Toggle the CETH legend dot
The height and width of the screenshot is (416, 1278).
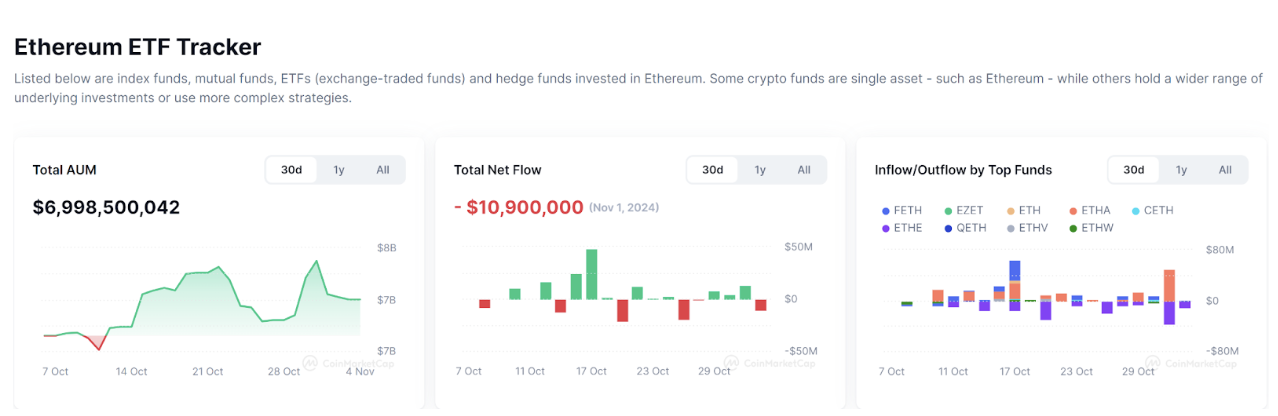(1135, 211)
